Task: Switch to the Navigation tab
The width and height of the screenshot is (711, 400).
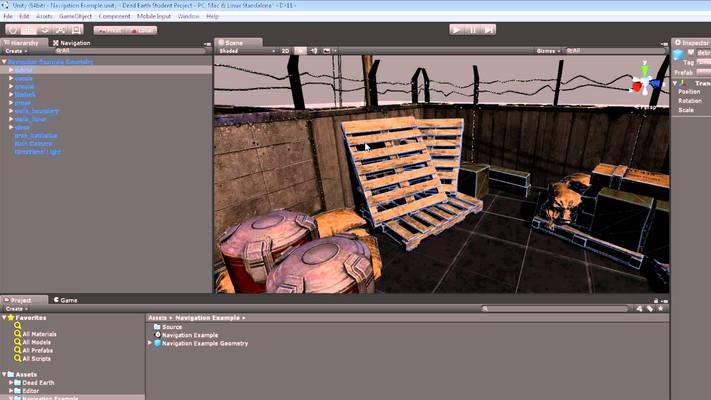Action: coord(72,43)
